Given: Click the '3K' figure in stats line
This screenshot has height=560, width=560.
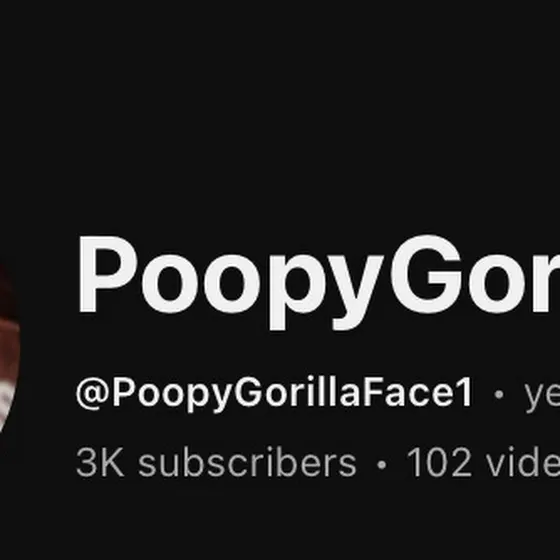Looking at the screenshot, I should [x=100, y=462].
